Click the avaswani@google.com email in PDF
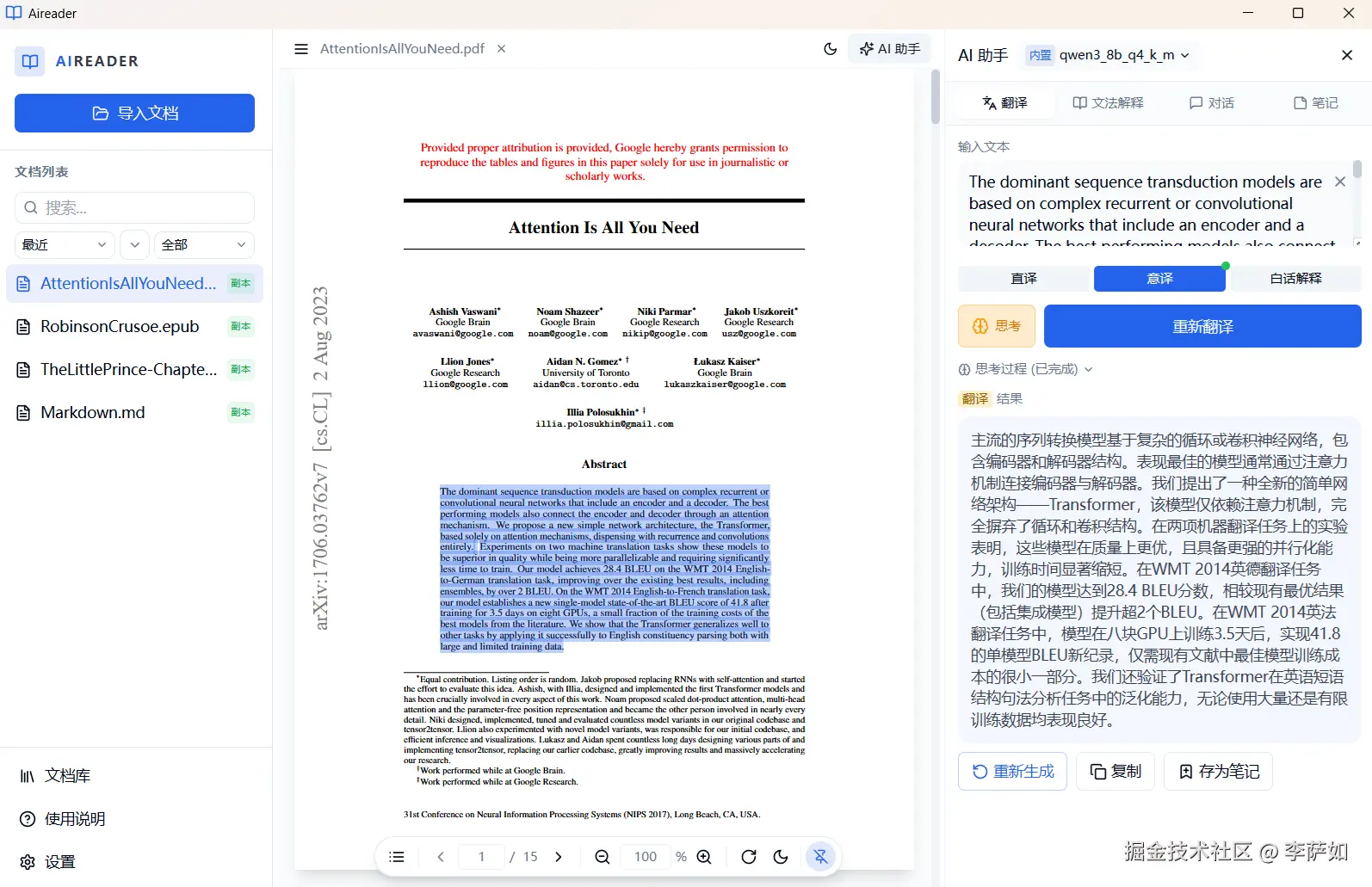 click(463, 334)
